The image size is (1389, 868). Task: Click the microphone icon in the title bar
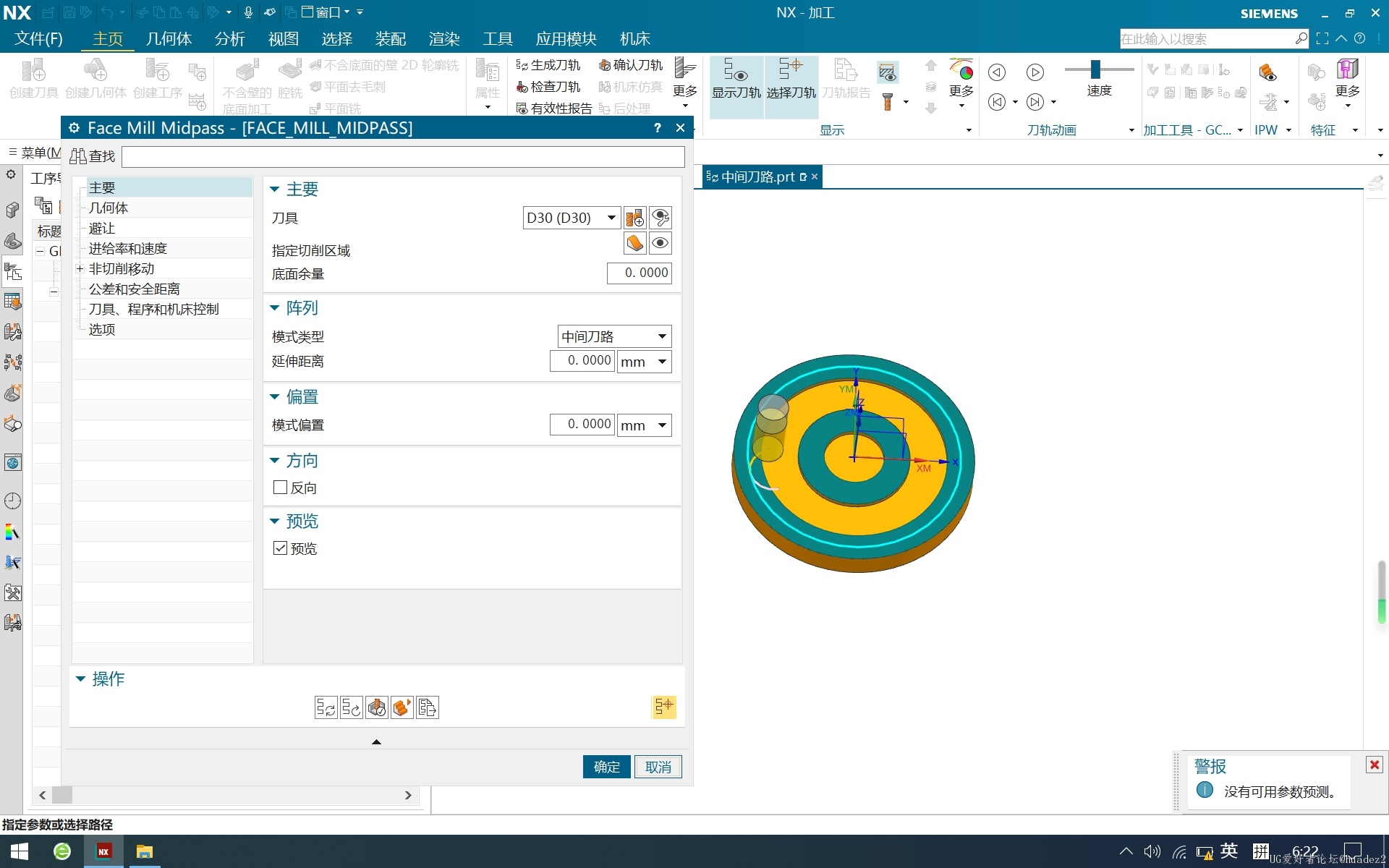coord(248,12)
